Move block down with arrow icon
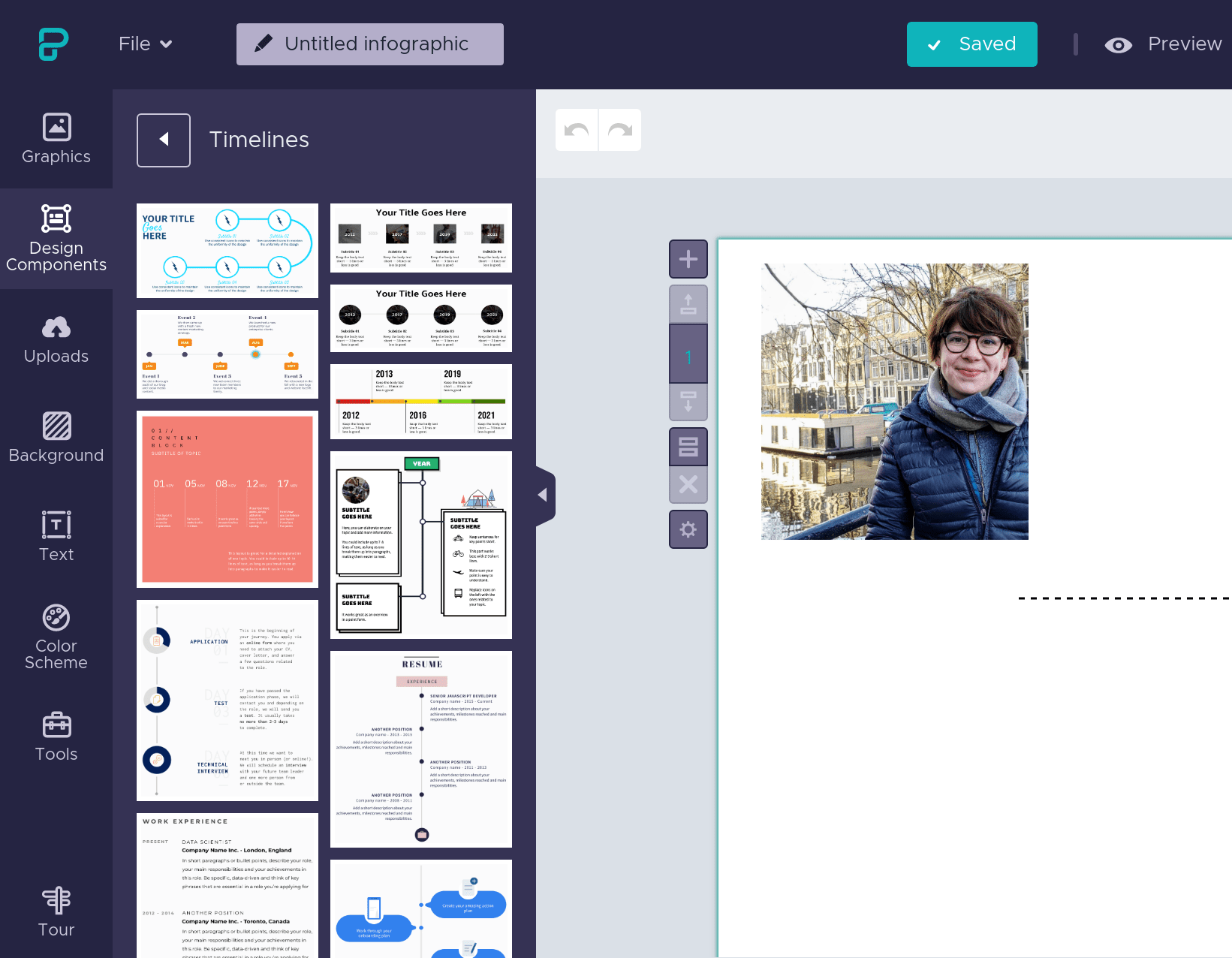The width and height of the screenshot is (1232, 958). click(688, 402)
